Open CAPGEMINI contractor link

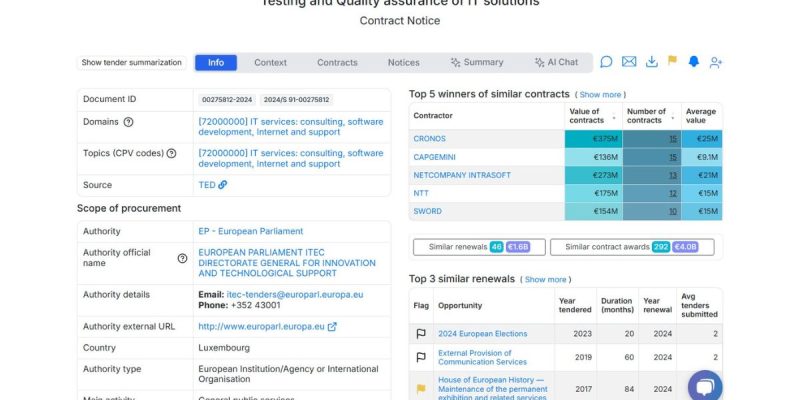tap(435, 157)
